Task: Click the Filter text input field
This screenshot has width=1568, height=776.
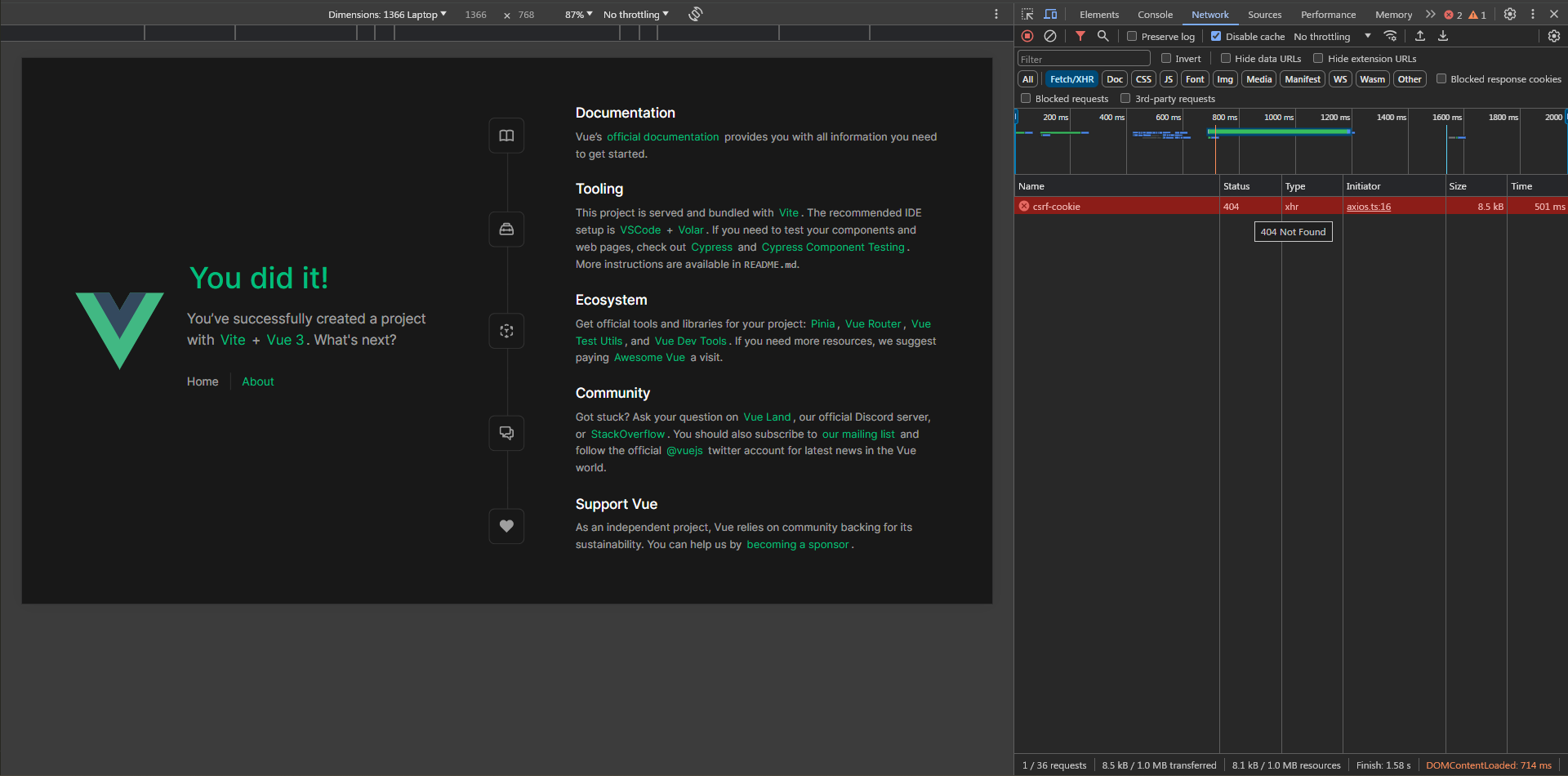Action: point(1083,59)
